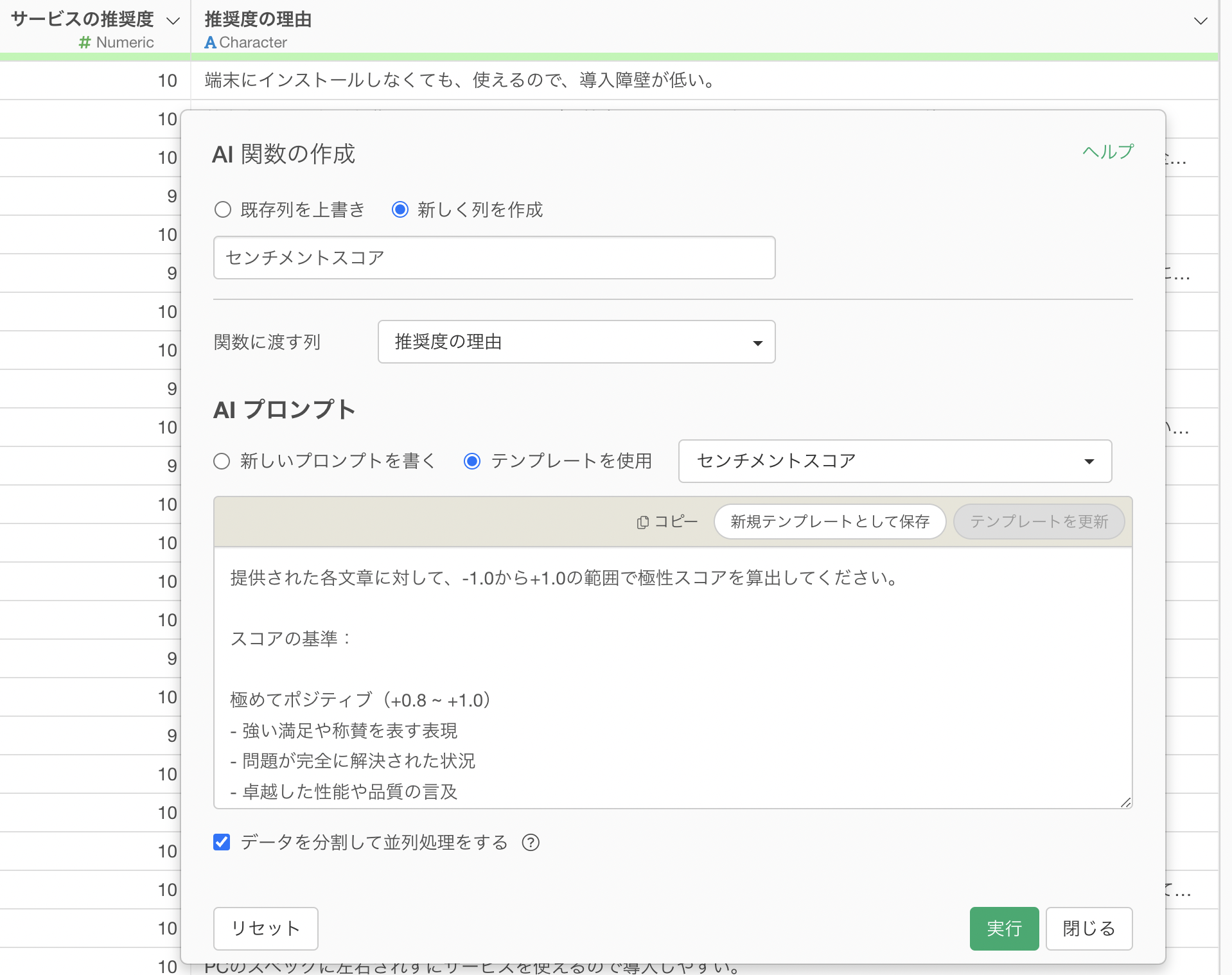The height and width of the screenshot is (975, 1232).
Task: Select the 既存列を上書き radio option
Action: pos(223,210)
